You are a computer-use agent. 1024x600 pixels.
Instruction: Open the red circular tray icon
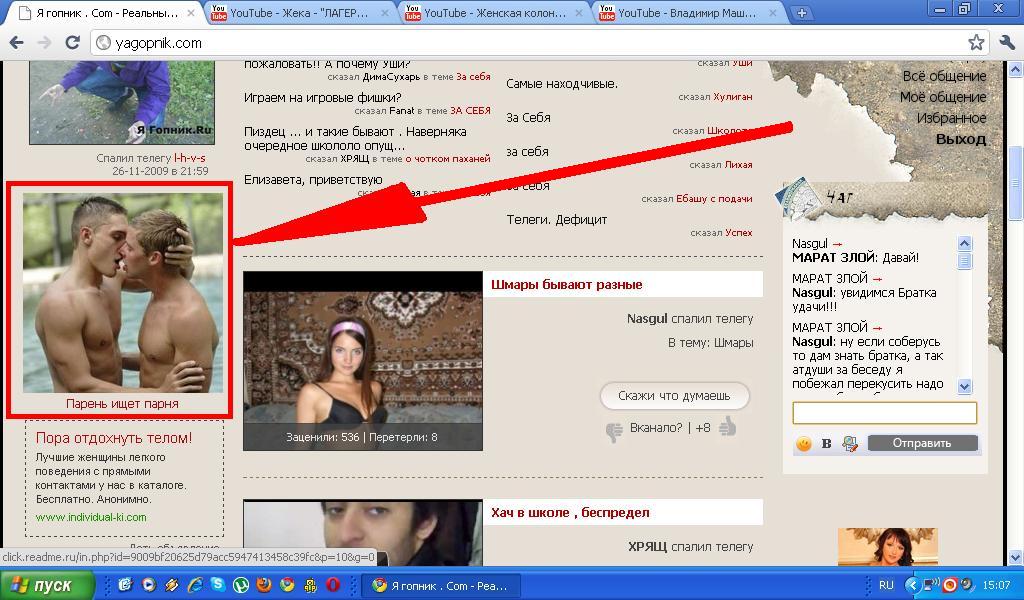tap(950, 585)
